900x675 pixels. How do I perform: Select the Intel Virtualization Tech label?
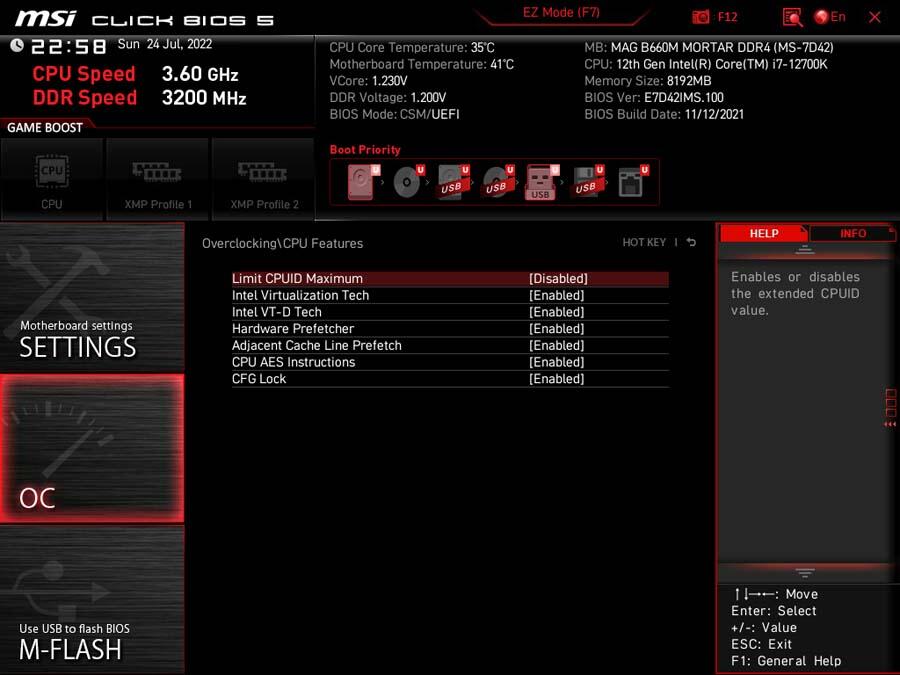(300, 295)
